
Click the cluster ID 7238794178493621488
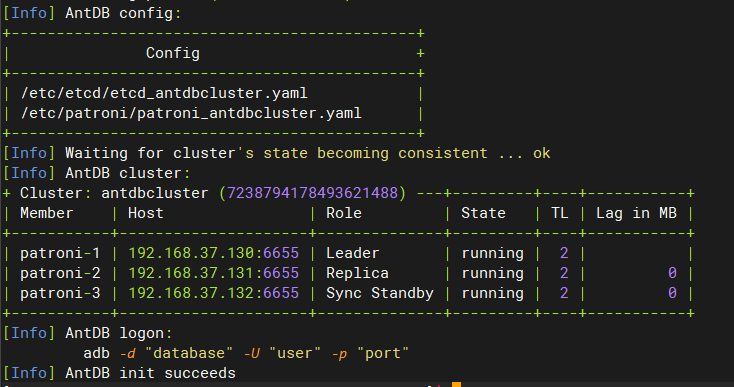(x=312, y=193)
